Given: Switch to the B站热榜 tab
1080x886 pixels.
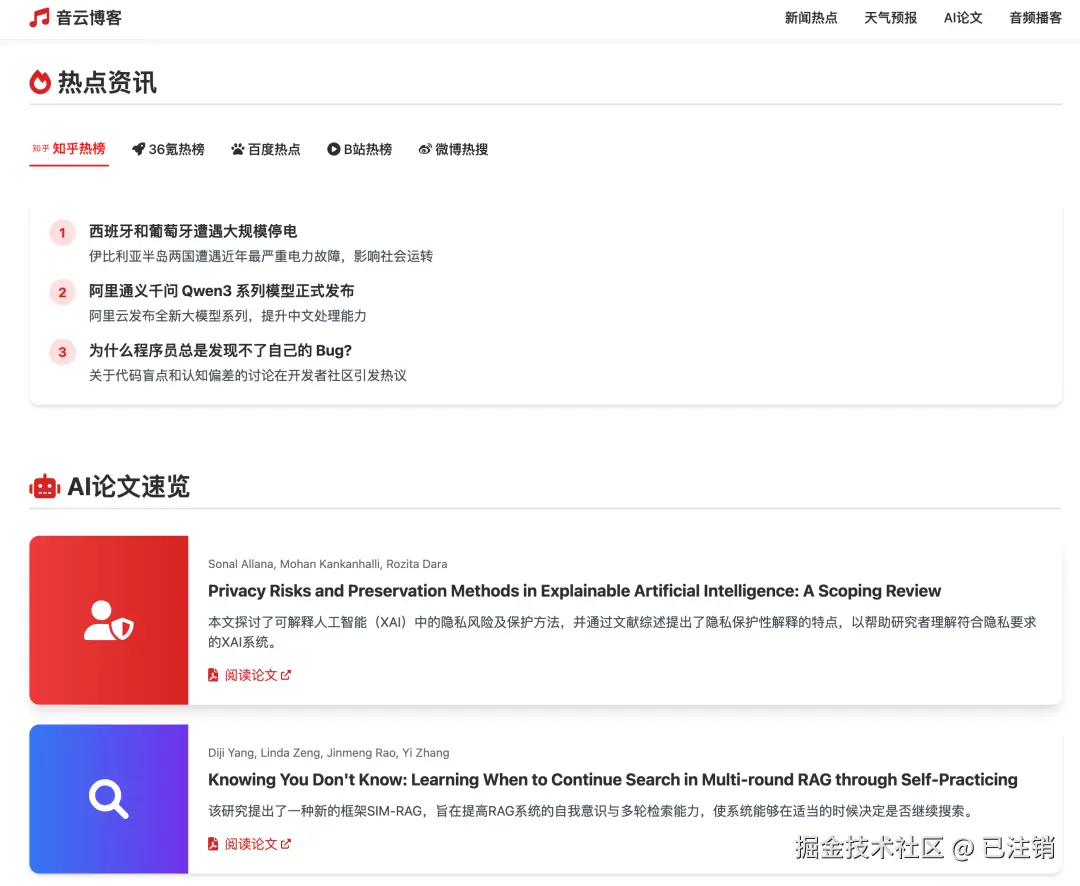Looking at the screenshot, I should click(360, 149).
